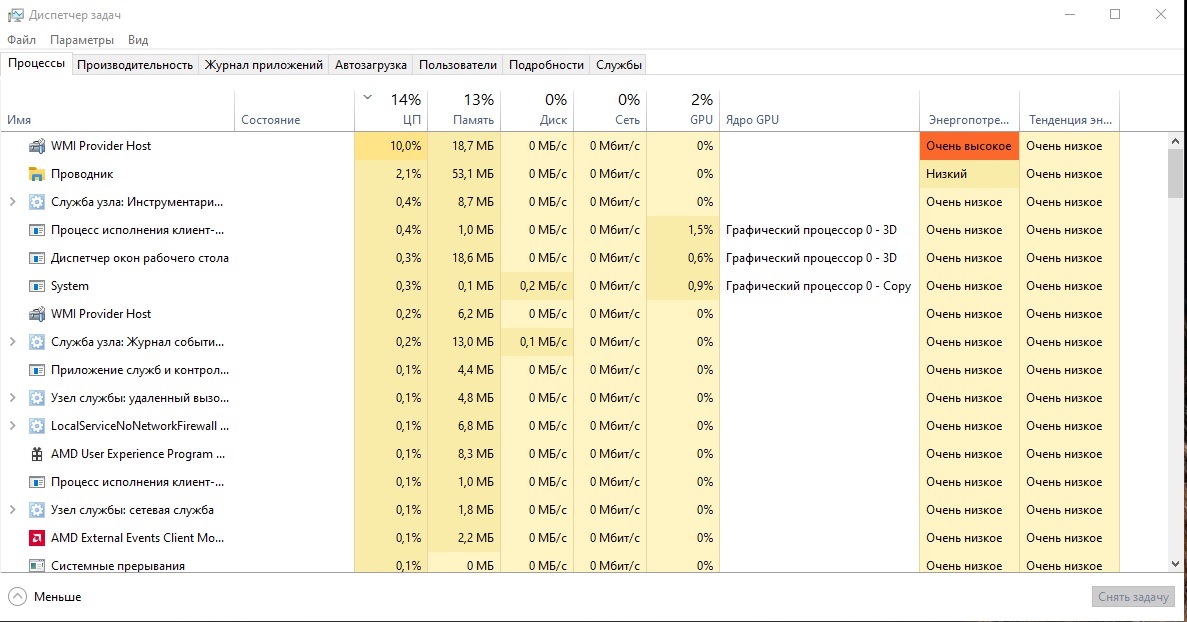Image resolution: width=1187 pixels, height=622 pixels.
Task: Open the Параметры menu
Action: 82,40
